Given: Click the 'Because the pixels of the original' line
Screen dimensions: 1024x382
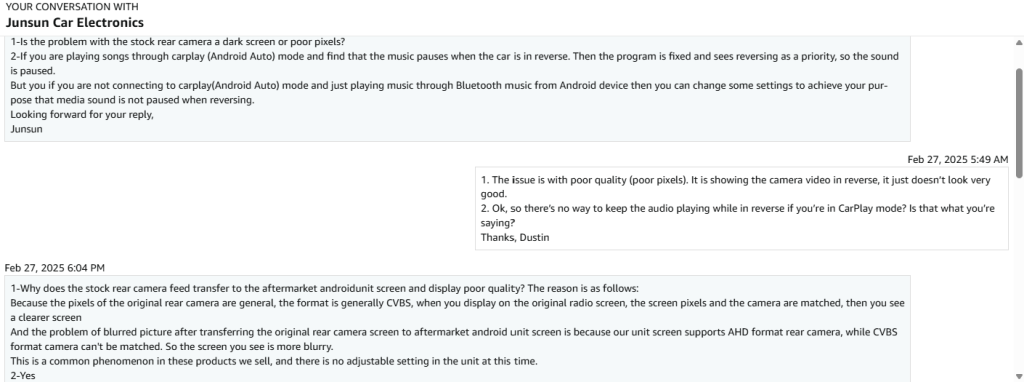Looking at the screenshot, I should pos(457,310).
